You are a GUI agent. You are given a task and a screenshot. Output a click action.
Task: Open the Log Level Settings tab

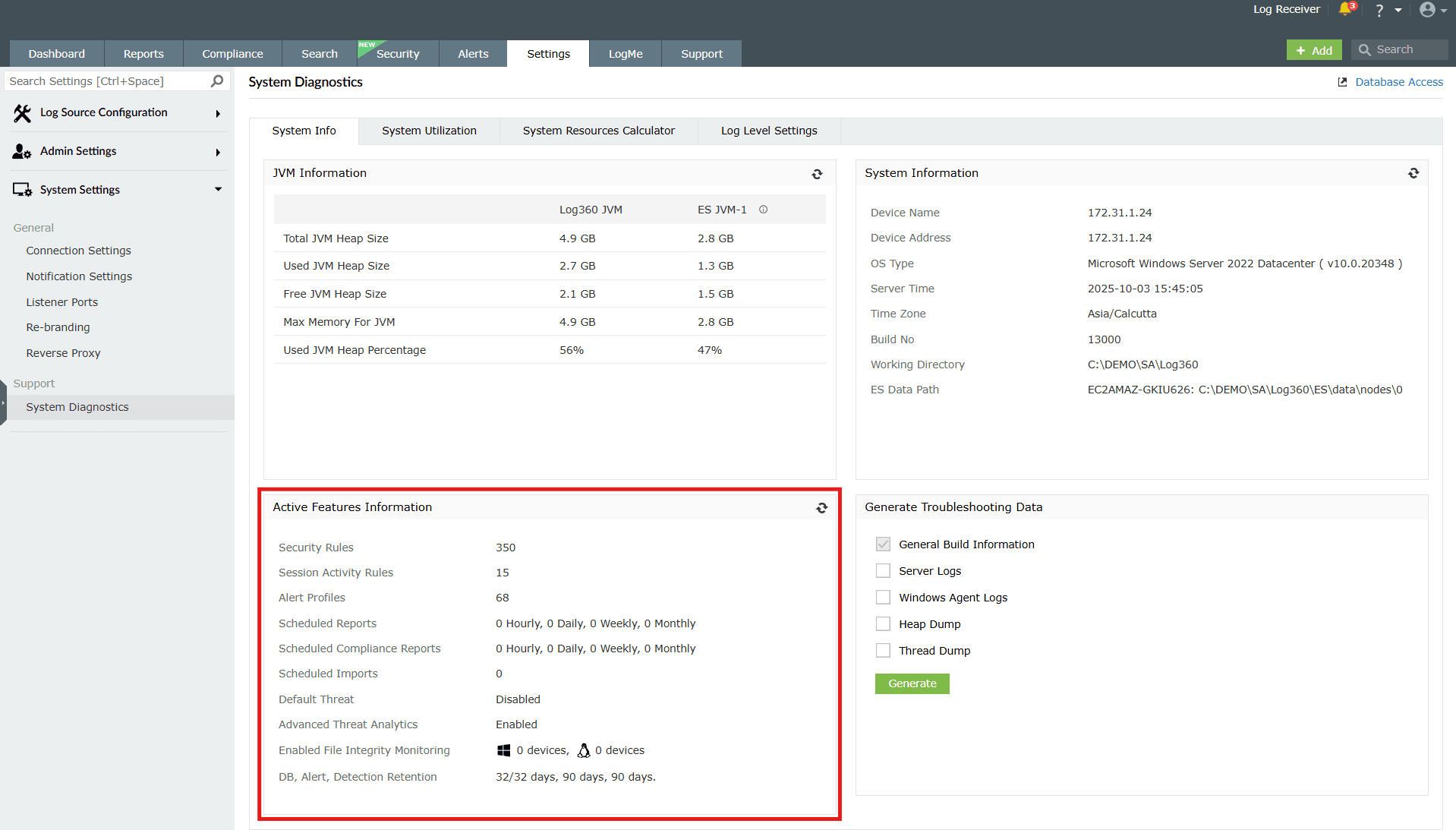point(769,131)
